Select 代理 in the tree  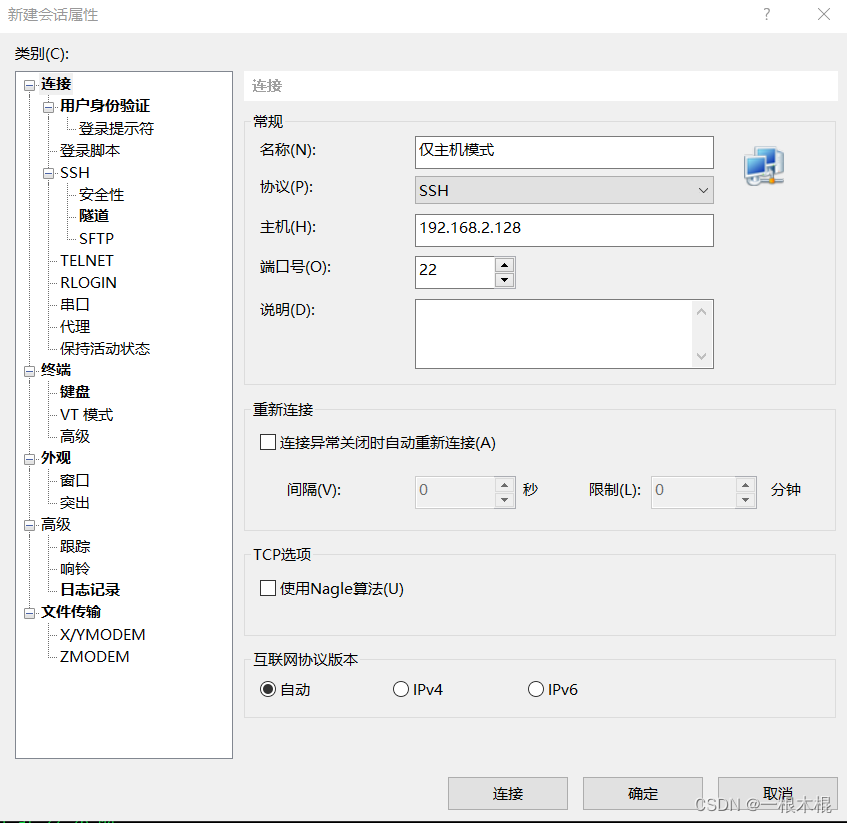point(75,327)
